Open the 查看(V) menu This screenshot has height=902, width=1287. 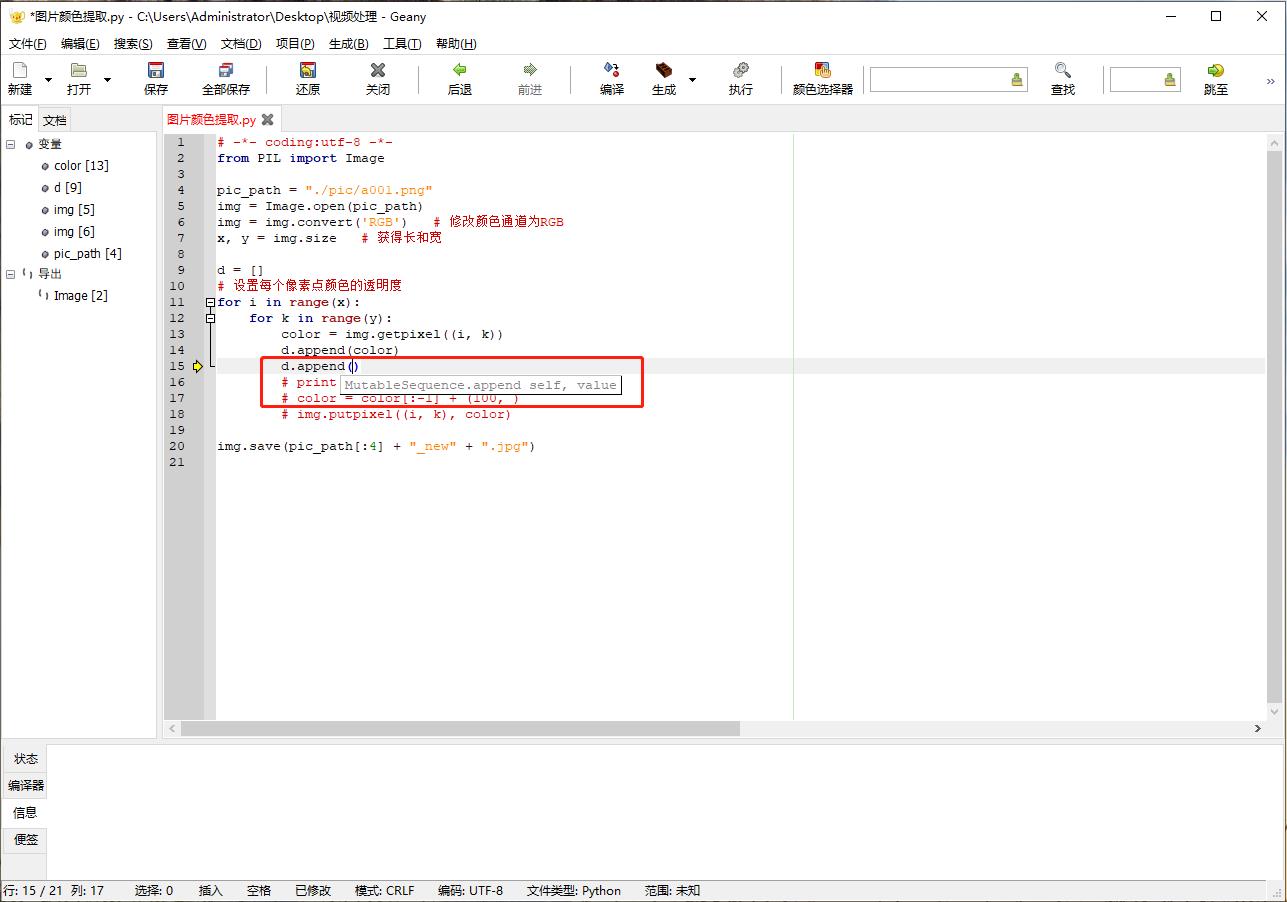point(186,44)
